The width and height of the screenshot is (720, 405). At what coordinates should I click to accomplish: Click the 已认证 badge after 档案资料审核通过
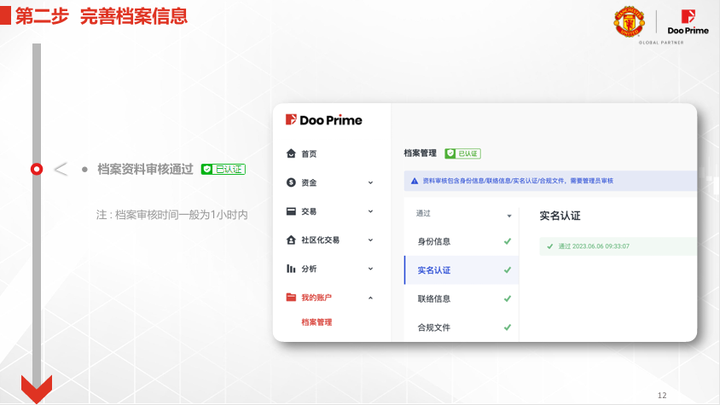pos(223,169)
